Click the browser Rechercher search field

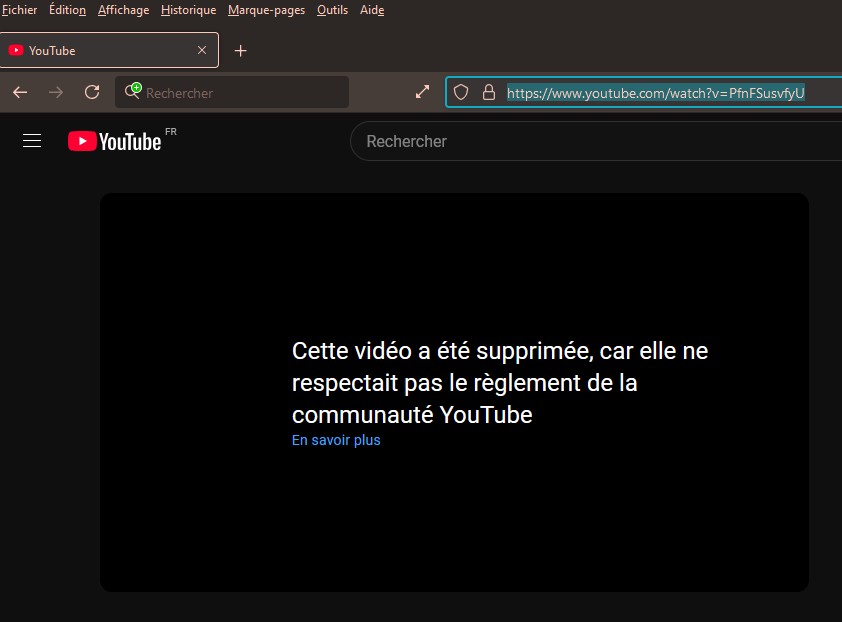point(232,92)
